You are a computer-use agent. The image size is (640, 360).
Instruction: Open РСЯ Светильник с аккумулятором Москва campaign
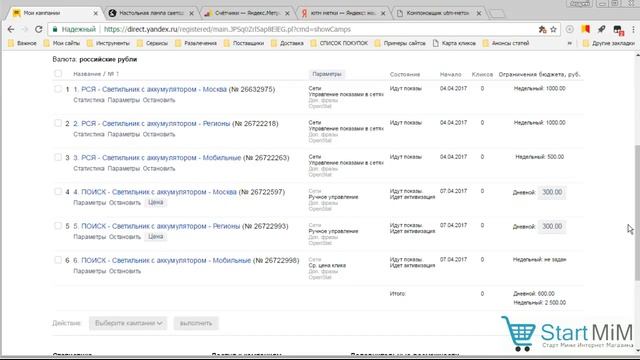(x=154, y=89)
